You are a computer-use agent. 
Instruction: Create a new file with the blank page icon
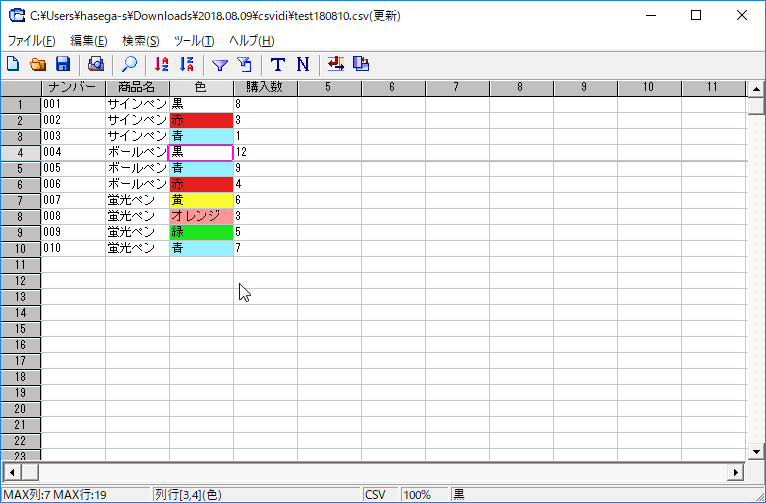point(13,64)
